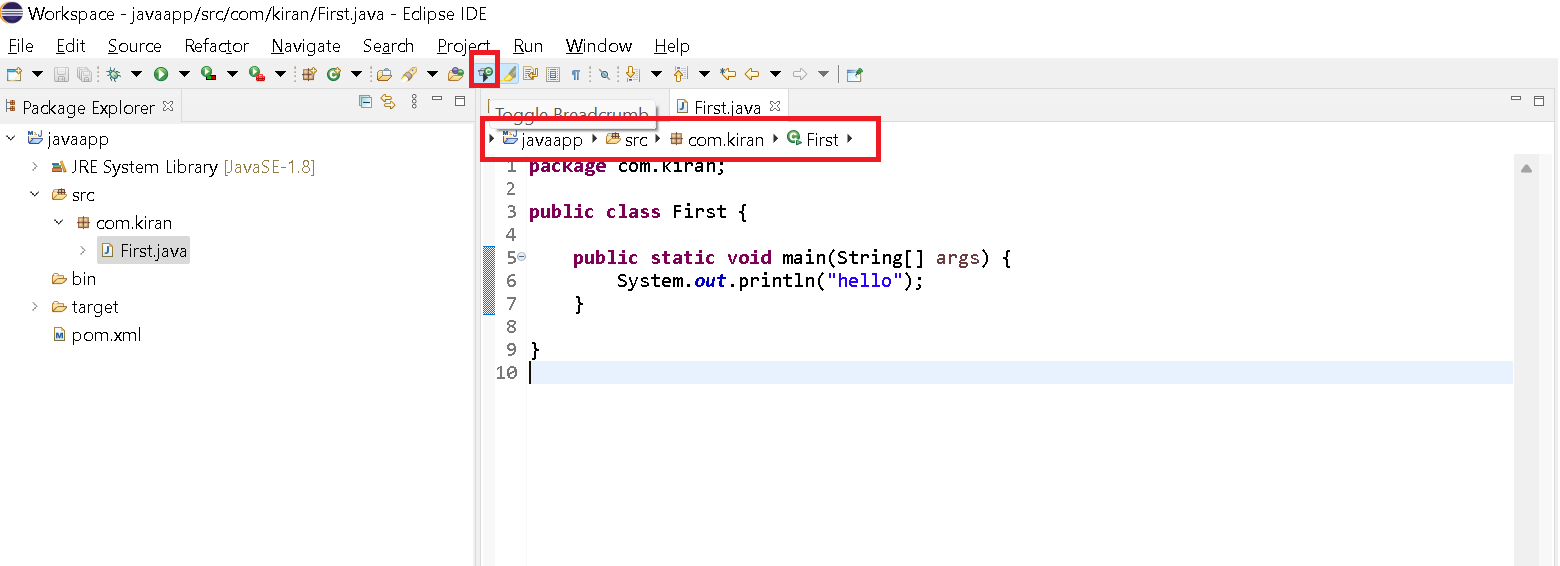Toggle code folding at line 5

pyautogui.click(x=521, y=257)
